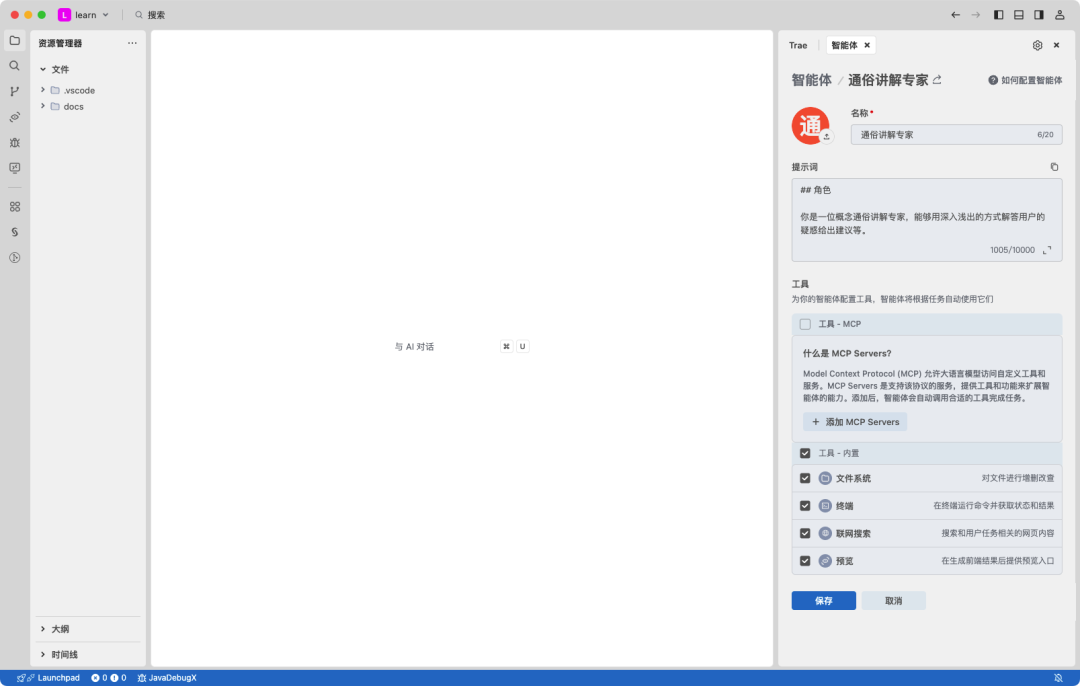Disable the 文件系统 built-in tool
Viewport: 1080px width, 686px height.
(x=805, y=478)
